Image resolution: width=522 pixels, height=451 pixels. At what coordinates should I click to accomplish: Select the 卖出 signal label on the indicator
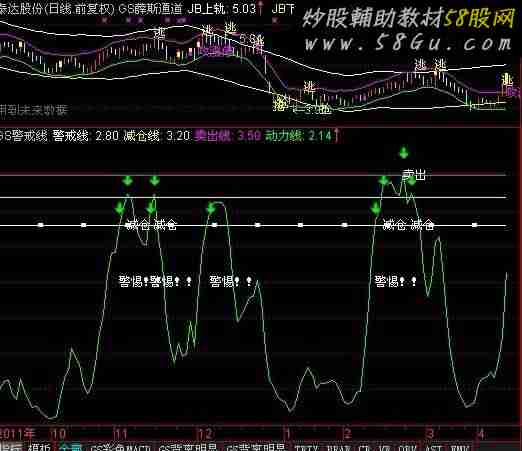(x=414, y=174)
